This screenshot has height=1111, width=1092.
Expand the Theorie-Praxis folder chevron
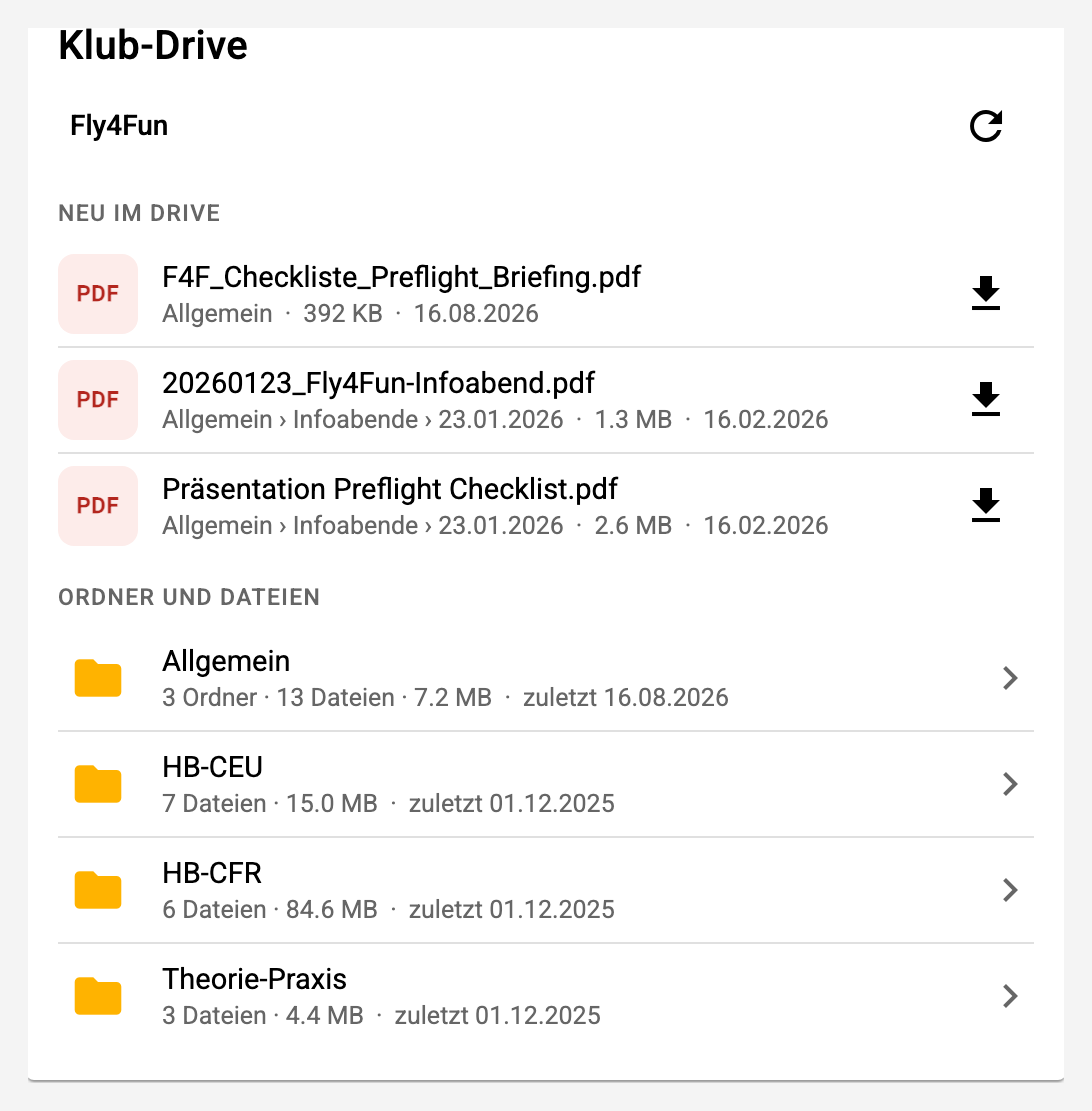[x=1011, y=996]
